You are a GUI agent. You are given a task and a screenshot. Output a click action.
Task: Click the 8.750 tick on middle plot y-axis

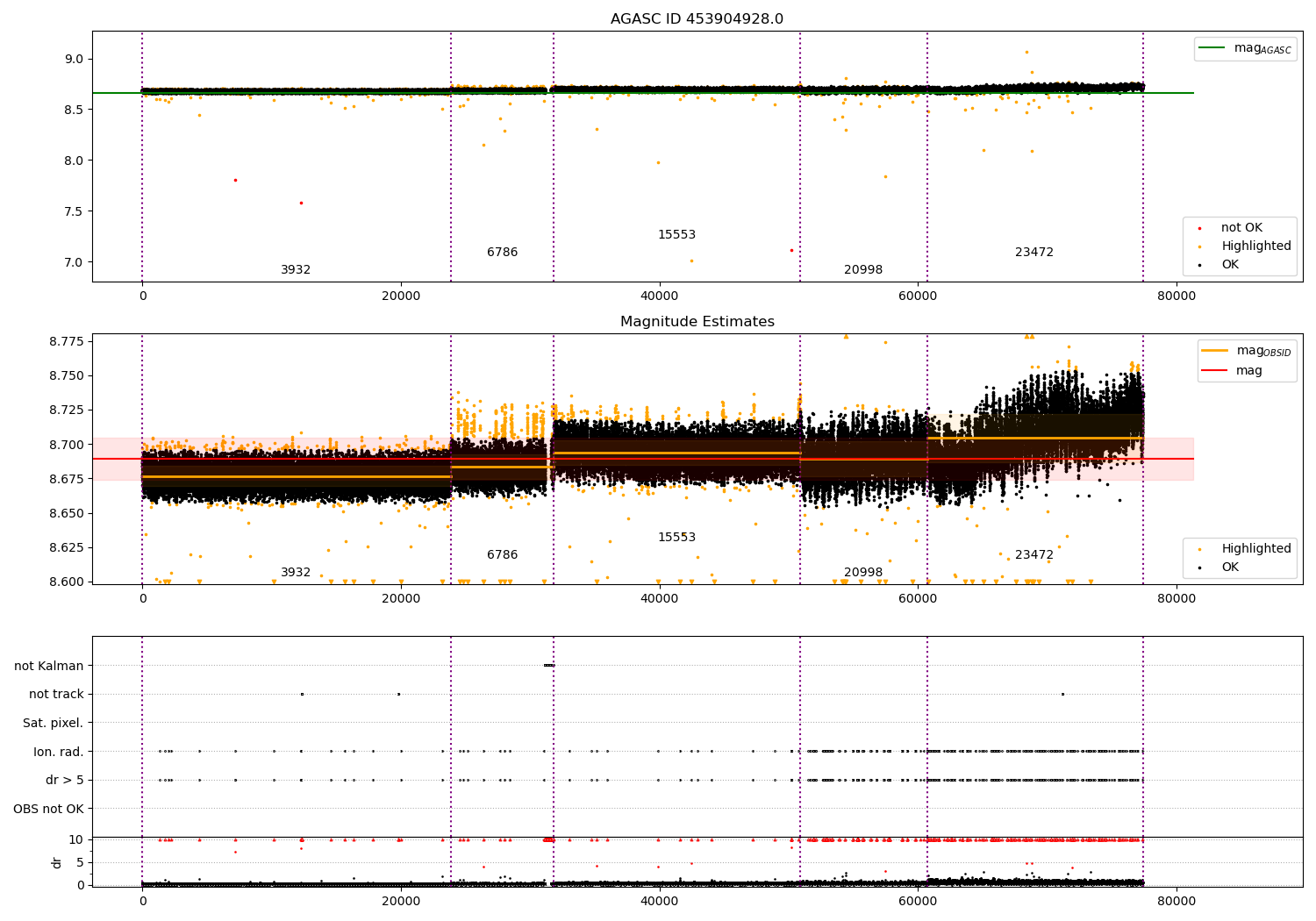coord(67,376)
